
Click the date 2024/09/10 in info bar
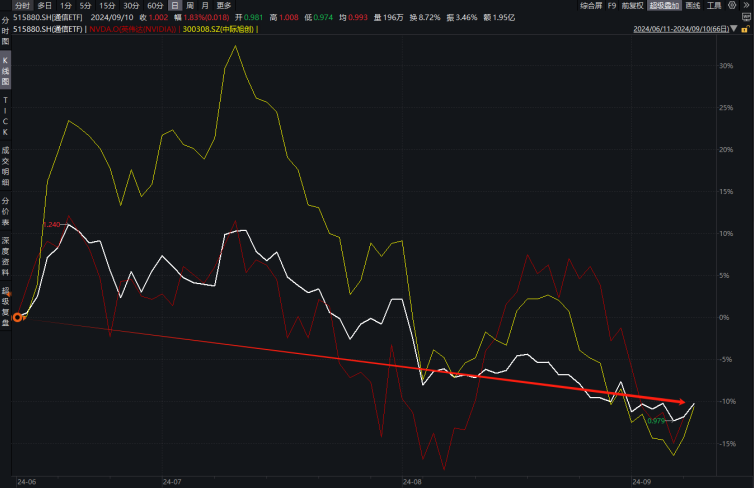[x=112, y=17]
